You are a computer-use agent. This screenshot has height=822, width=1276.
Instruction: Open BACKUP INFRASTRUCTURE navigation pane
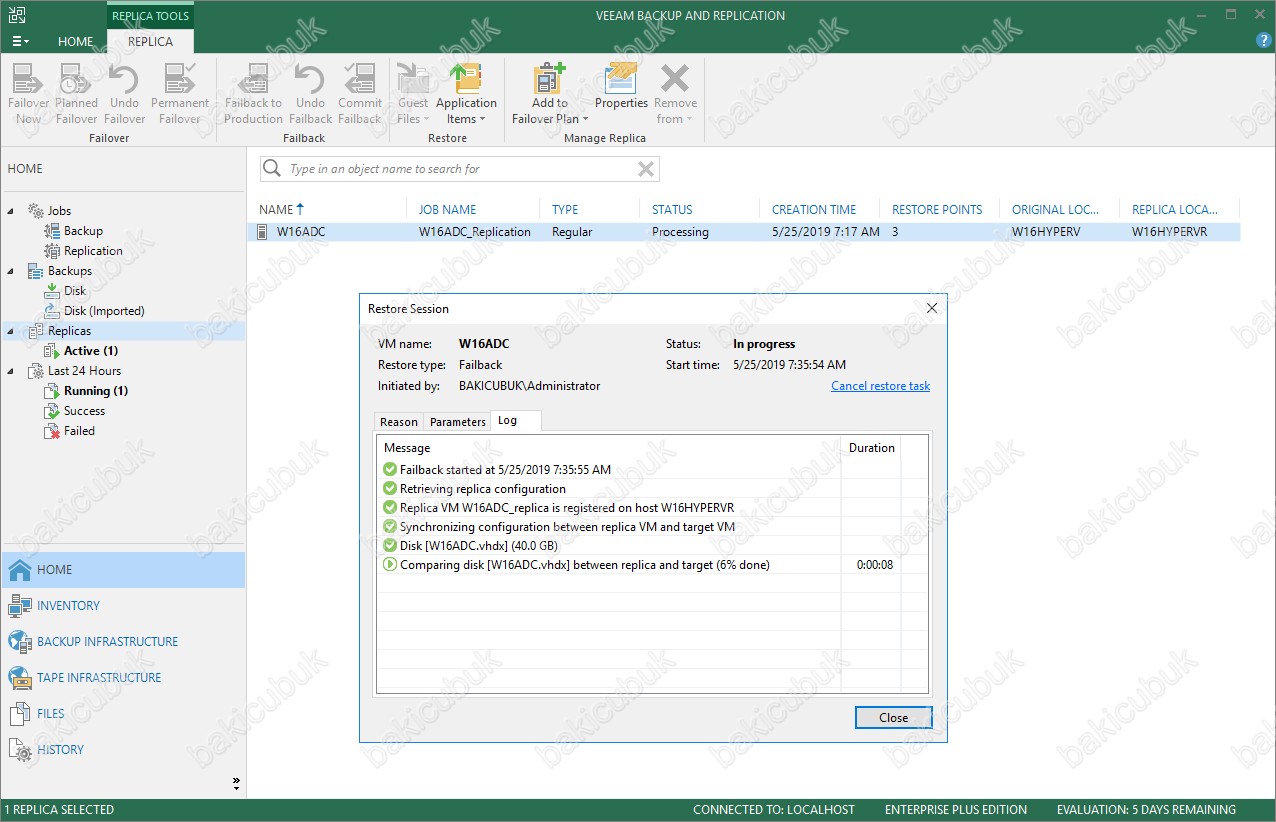click(123, 642)
